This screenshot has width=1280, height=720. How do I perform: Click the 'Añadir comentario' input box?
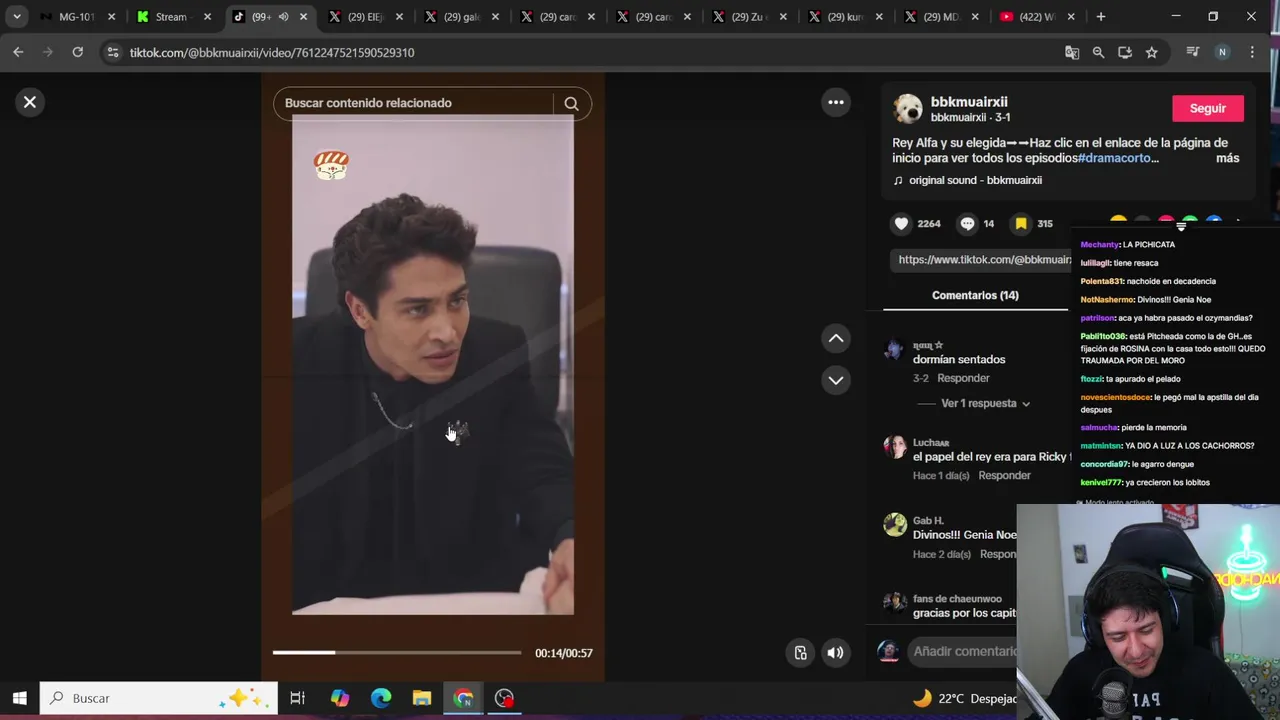click(x=964, y=651)
